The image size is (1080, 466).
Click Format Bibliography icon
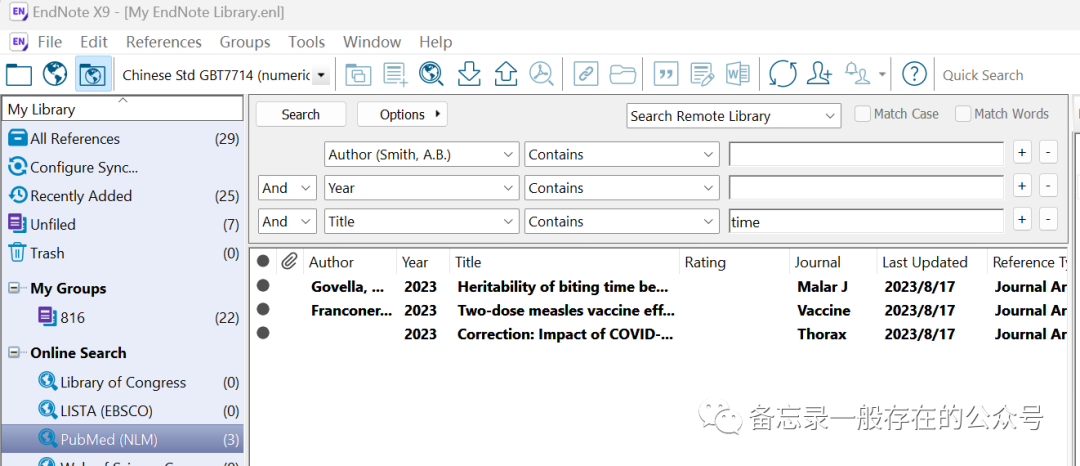pos(702,74)
